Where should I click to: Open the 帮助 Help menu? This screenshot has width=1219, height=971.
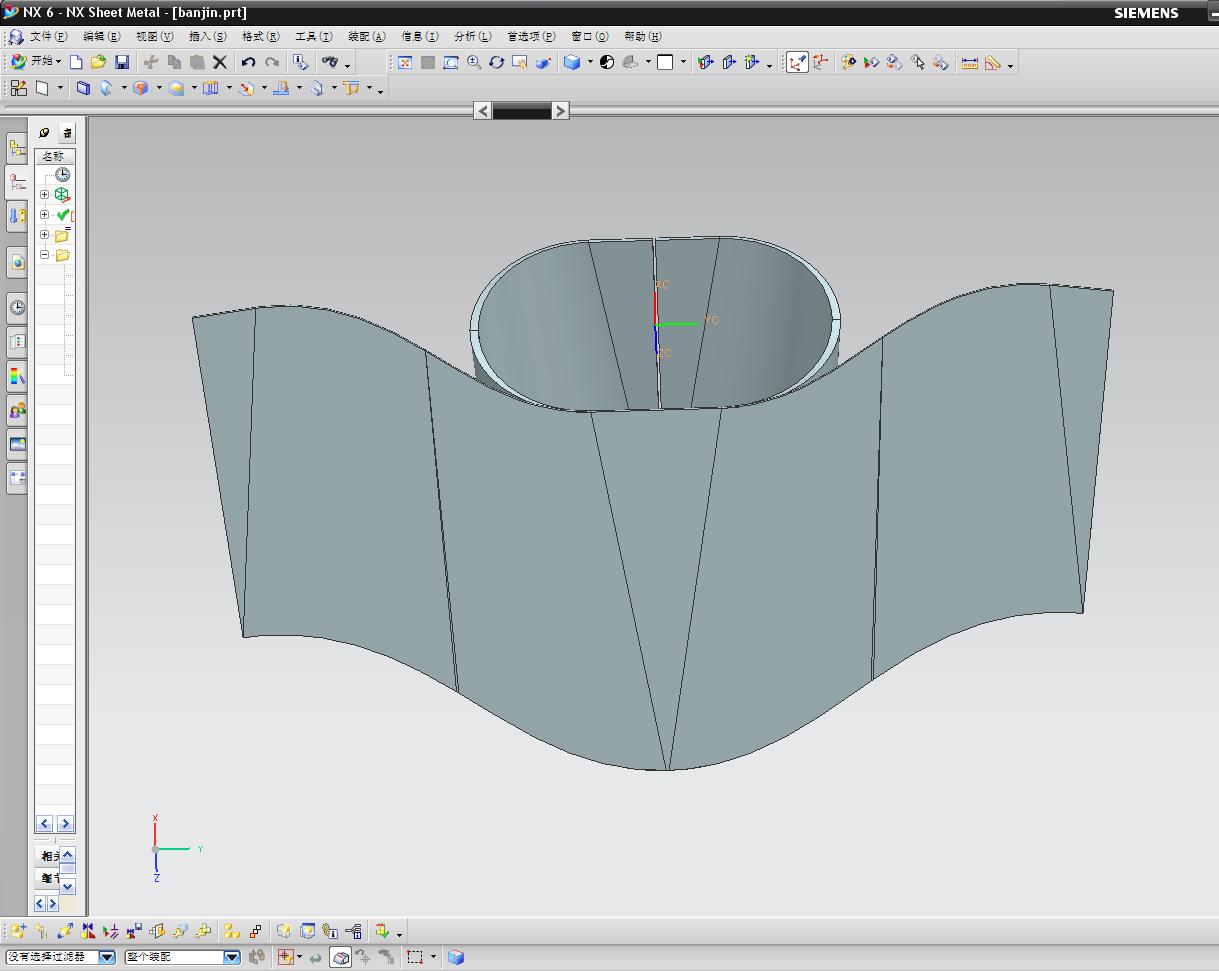coord(643,37)
